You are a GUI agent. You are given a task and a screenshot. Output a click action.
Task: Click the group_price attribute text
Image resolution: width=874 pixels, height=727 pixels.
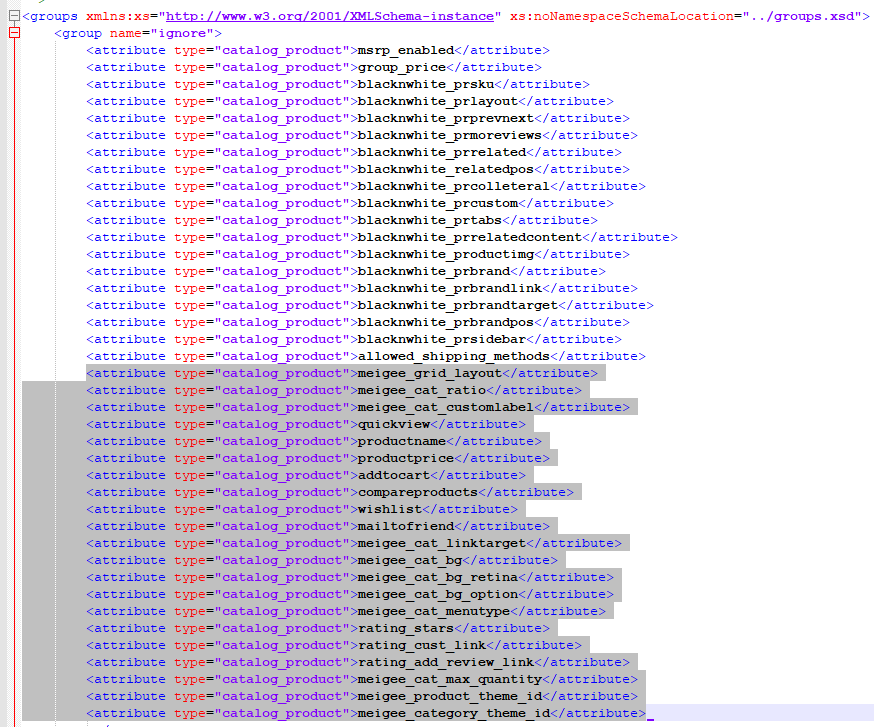pos(402,67)
